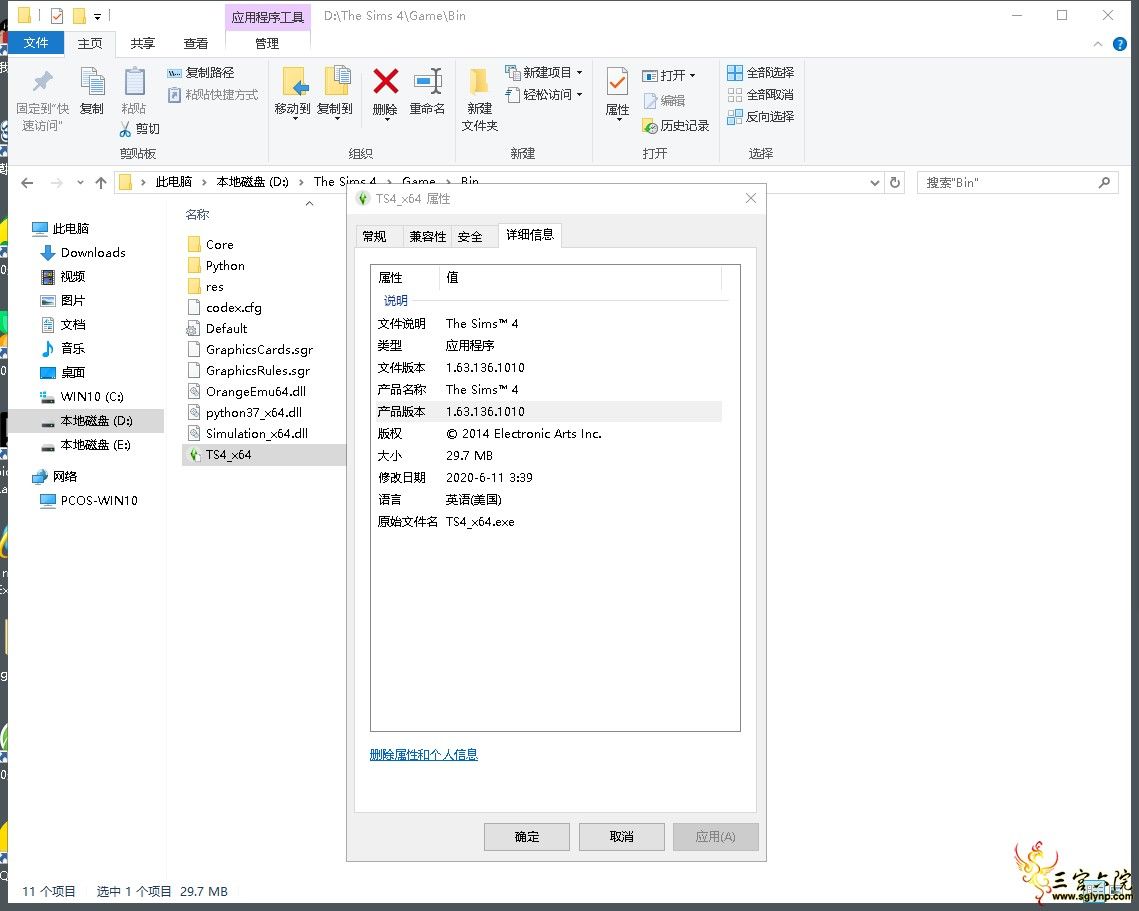
Task: Expand the address bar history dropdown
Action: pyautogui.click(x=875, y=183)
